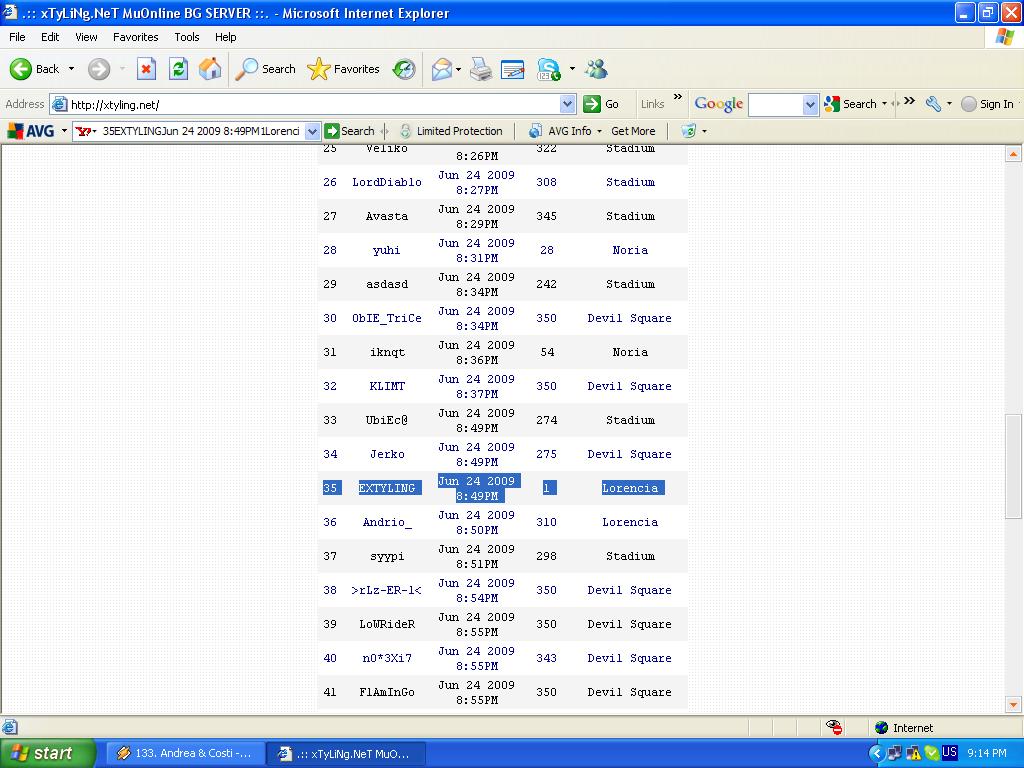Open the Google search box dropdown
This screenshot has width=1024, height=768.
pos(810,104)
